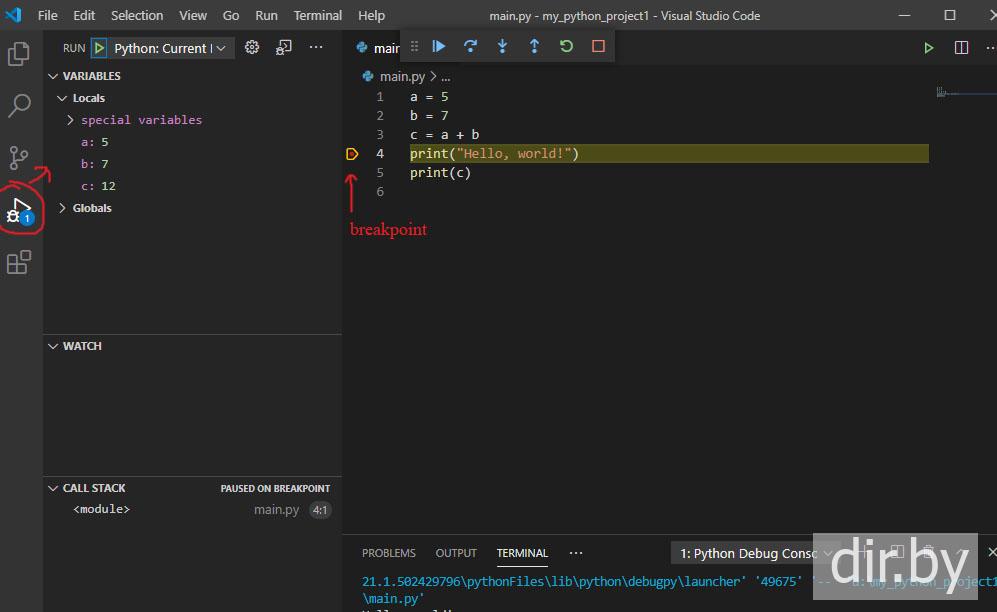The width and height of the screenshot is (997, 612).
Task: Expand the Globals scope
Action: pos(91,208)
